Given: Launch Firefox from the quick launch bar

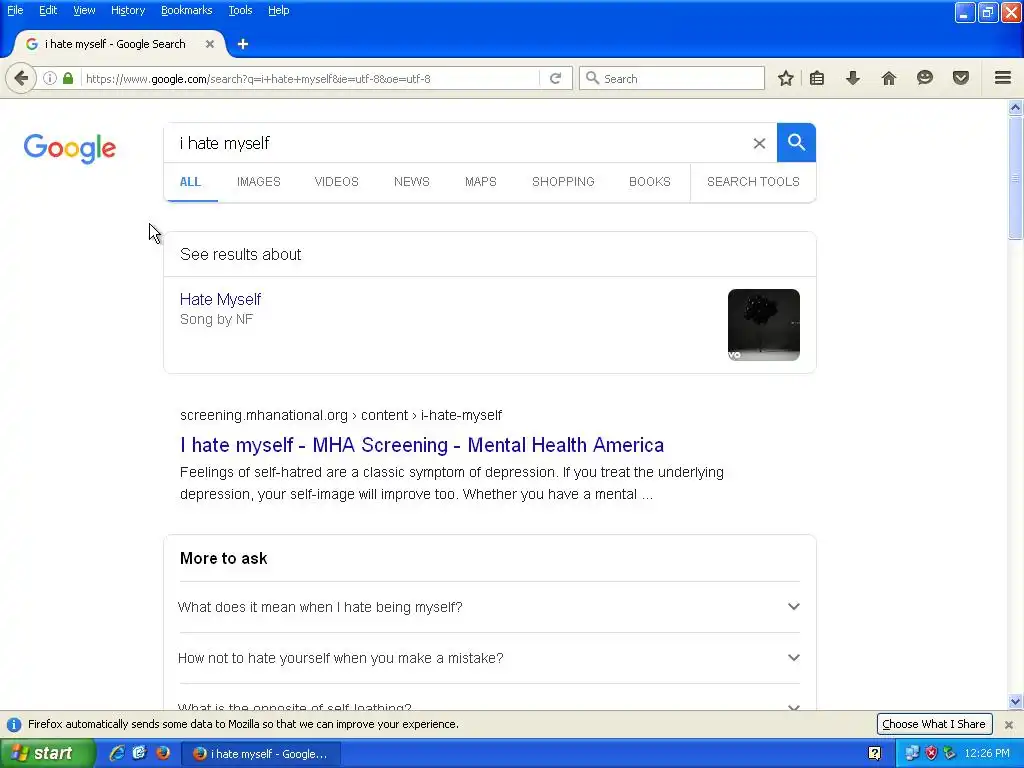Looking at the screenshot, I should click(163, 753).
